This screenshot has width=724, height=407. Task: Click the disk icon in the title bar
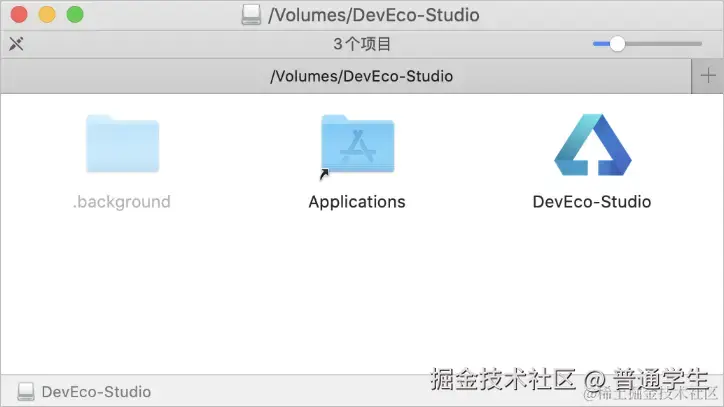tap(251, 15)
